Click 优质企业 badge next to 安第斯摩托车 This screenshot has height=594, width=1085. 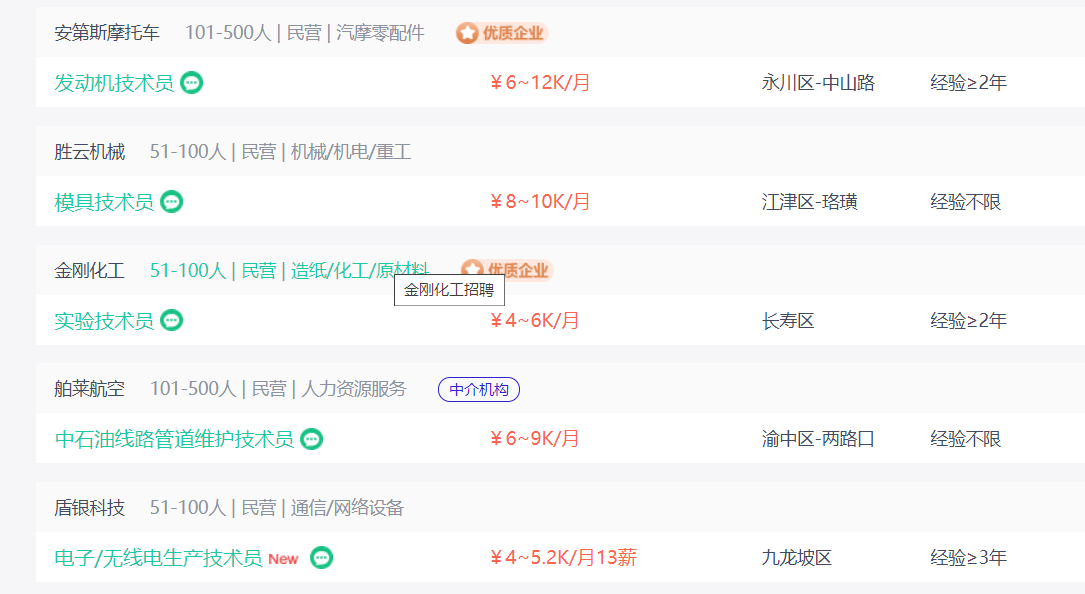pyautogui.click(x=501, y=33)
